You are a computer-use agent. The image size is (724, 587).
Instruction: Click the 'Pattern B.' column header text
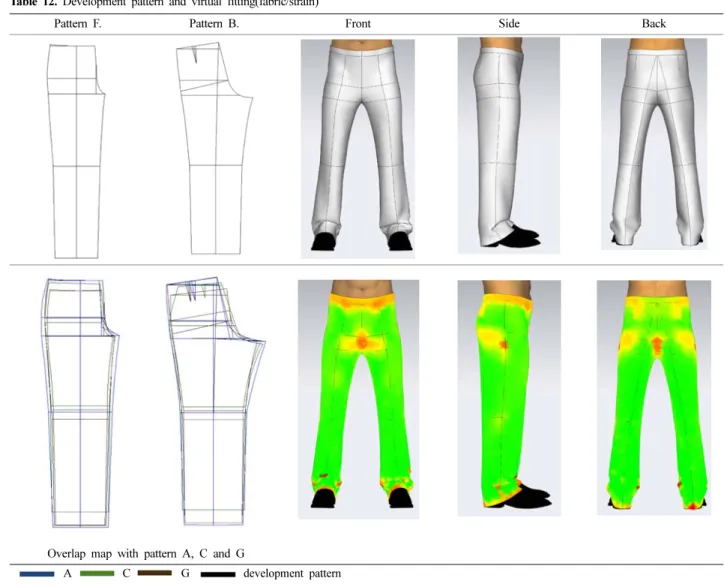coord(214,24)
